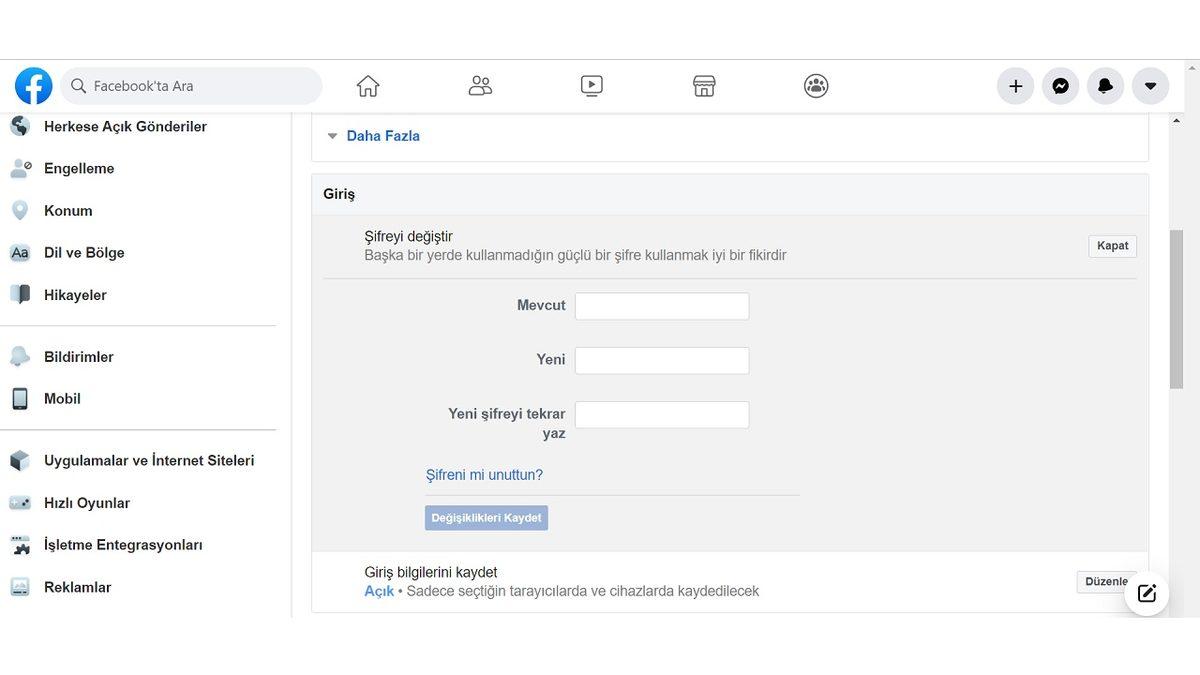This screenshot has height=675, width=1200.
Task: Open Dil ve Bölge settings
Action: (x=84, y=252)
